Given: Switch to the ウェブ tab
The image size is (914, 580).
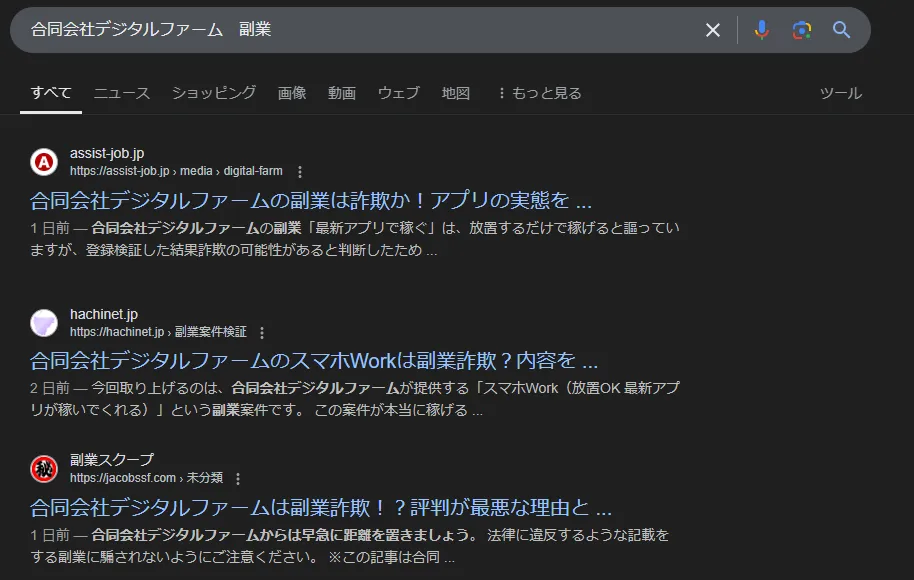Looking at the screenshot, I should [x=399, y=93].
